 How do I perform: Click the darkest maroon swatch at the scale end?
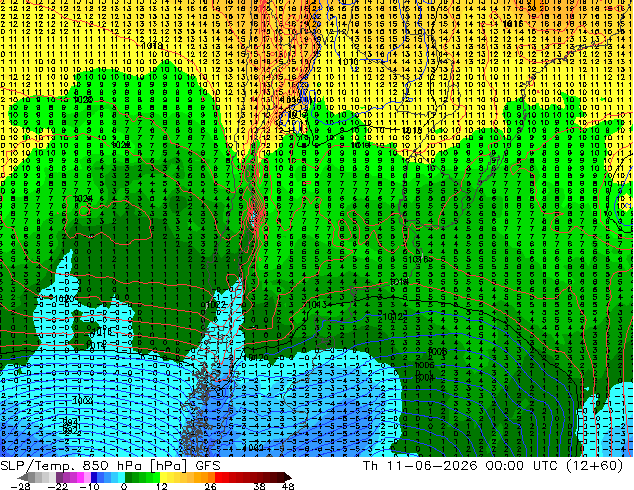288,477
